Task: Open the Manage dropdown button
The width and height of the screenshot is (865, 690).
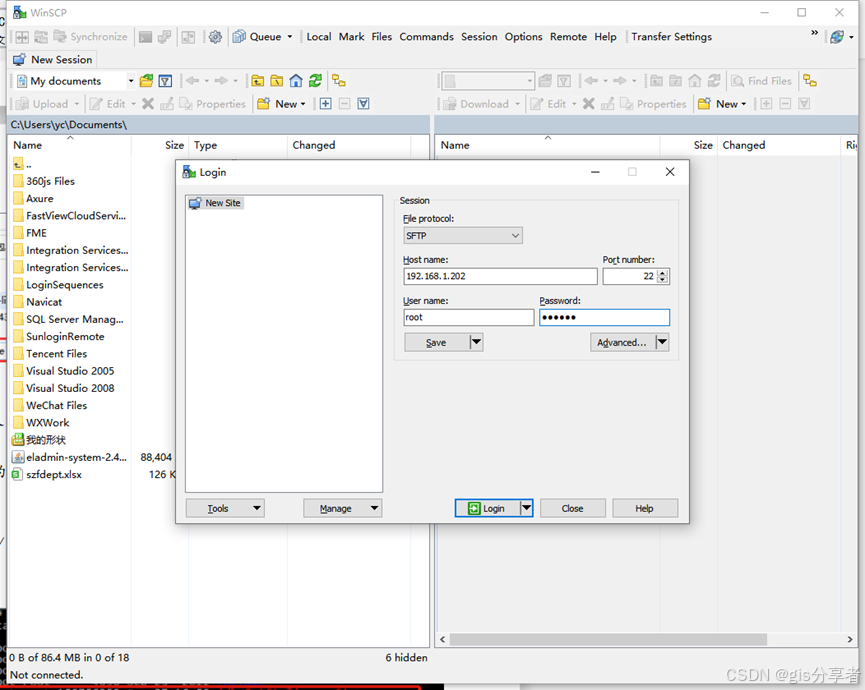Action: point(343,509)
